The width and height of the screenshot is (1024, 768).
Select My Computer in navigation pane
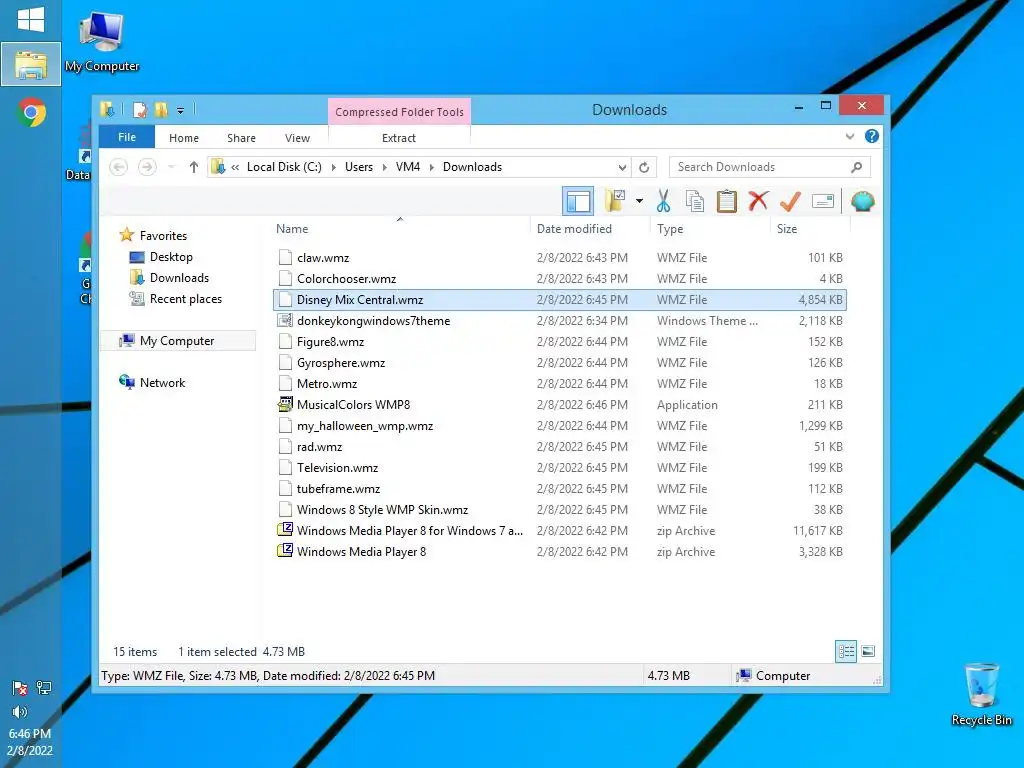click(x=176, y=341)
